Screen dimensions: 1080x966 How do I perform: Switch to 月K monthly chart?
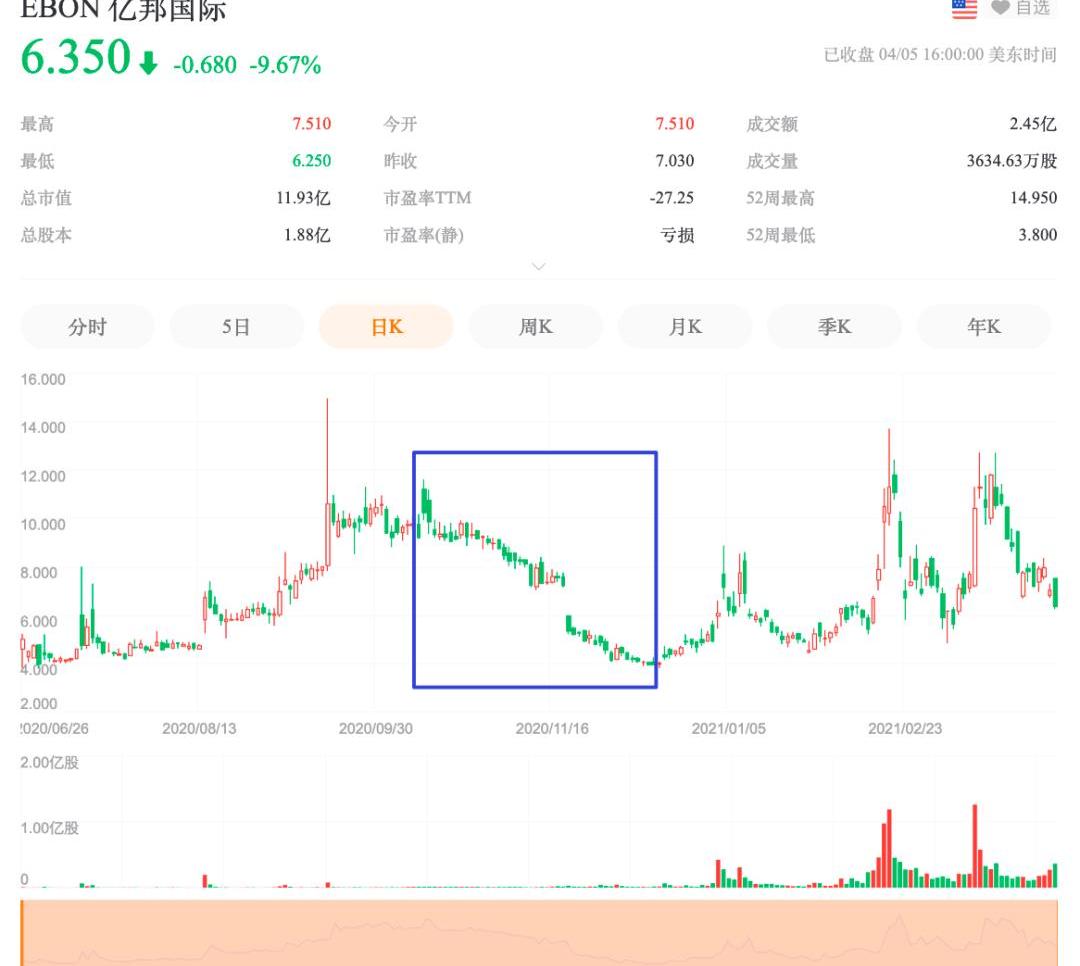pos(685,327)
